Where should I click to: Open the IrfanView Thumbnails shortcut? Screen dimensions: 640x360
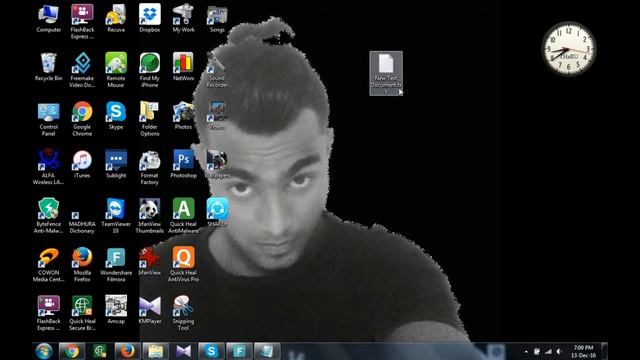coord(149,216)
